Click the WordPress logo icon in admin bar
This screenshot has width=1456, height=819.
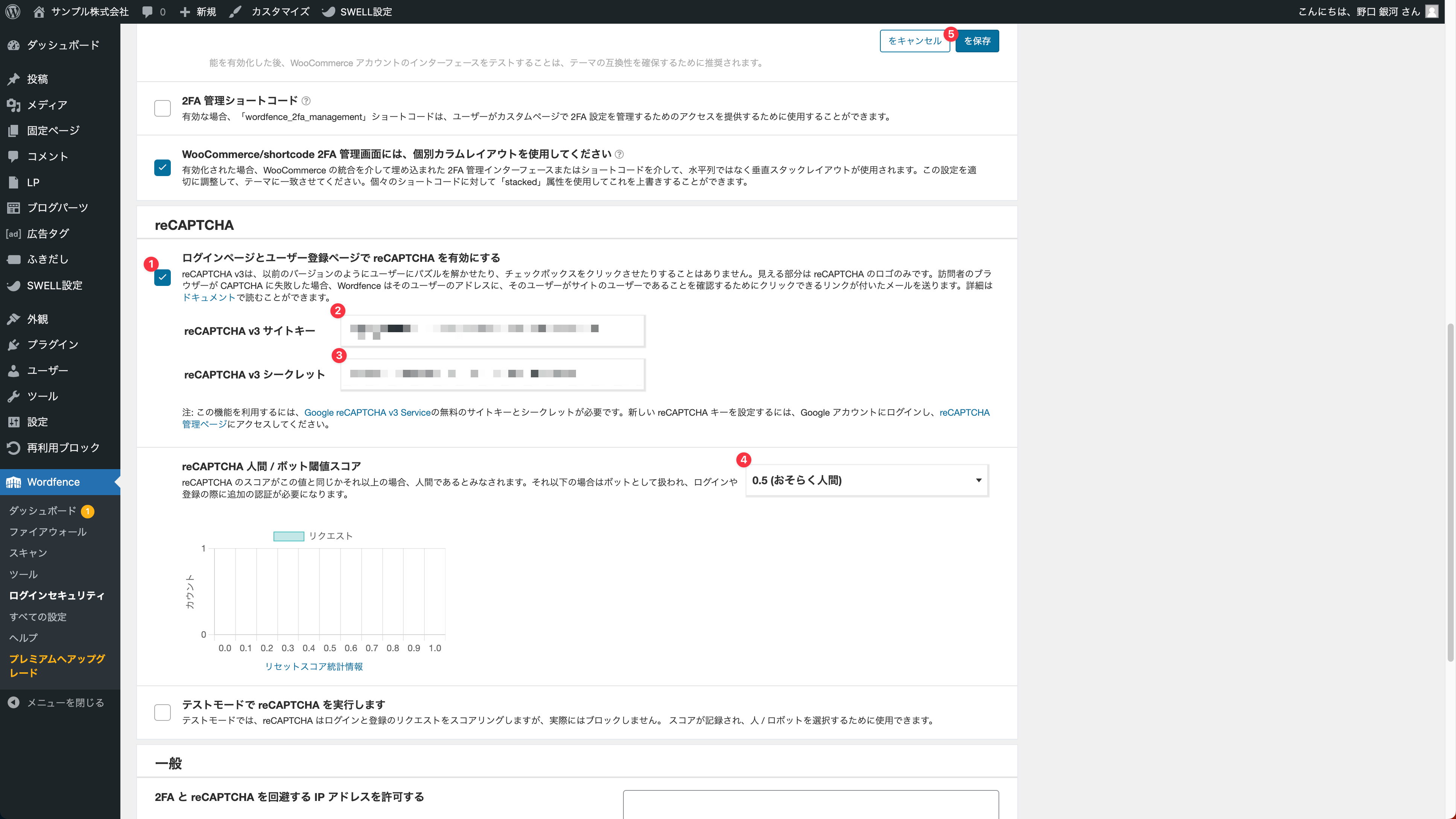13,11
